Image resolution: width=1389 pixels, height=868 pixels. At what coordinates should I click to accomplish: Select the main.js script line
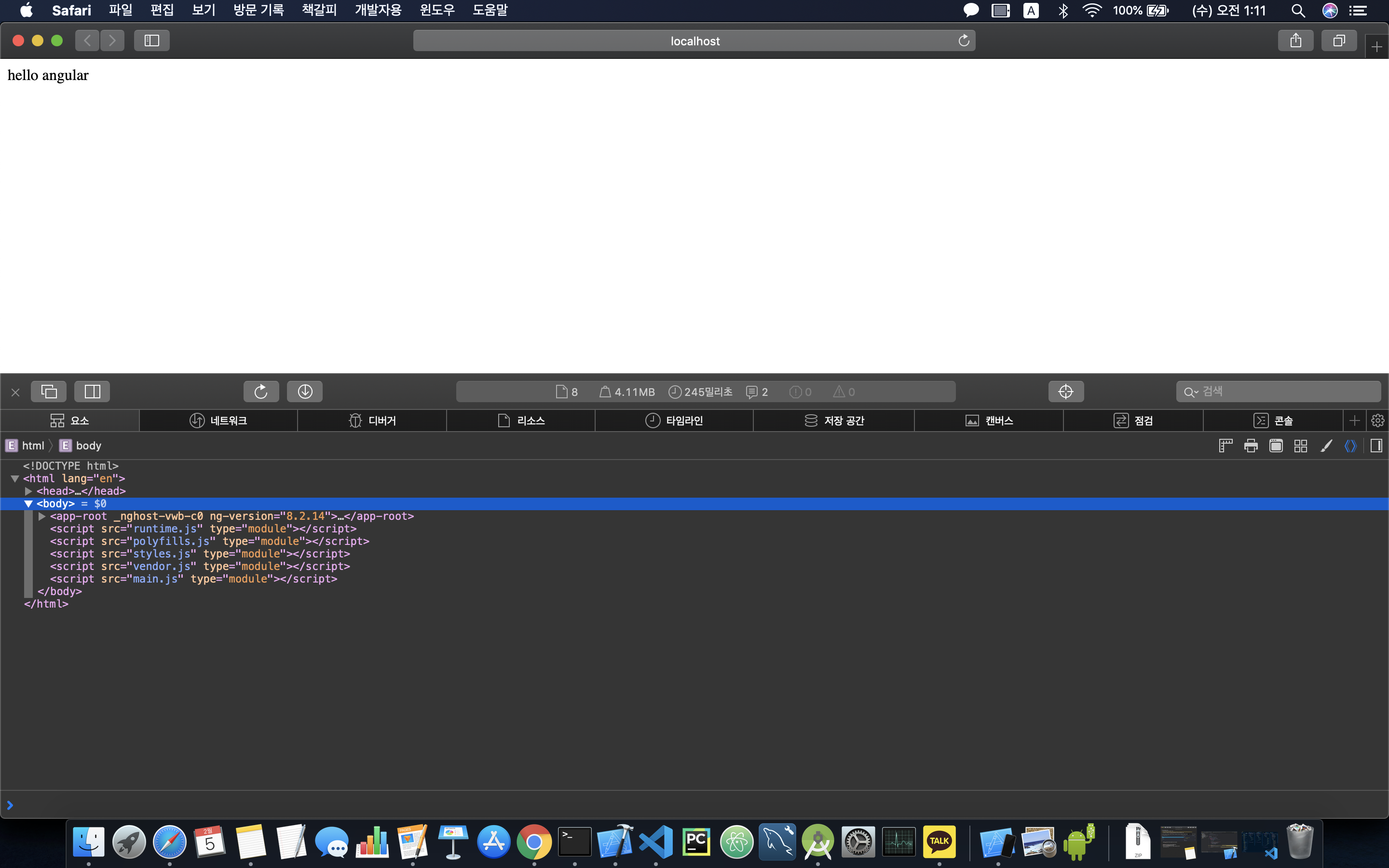pyautogui.click(x=193, y=579)
